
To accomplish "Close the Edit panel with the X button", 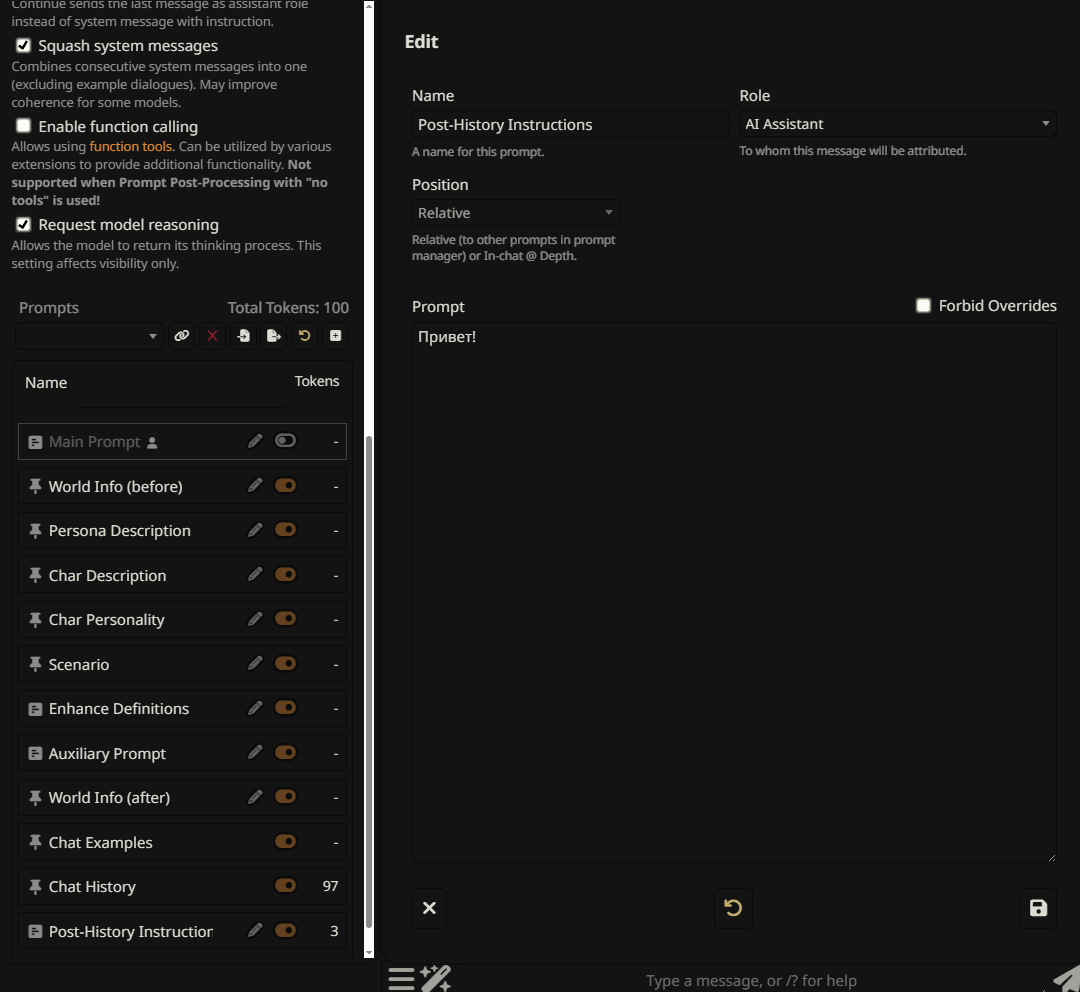I will [429, 908].
